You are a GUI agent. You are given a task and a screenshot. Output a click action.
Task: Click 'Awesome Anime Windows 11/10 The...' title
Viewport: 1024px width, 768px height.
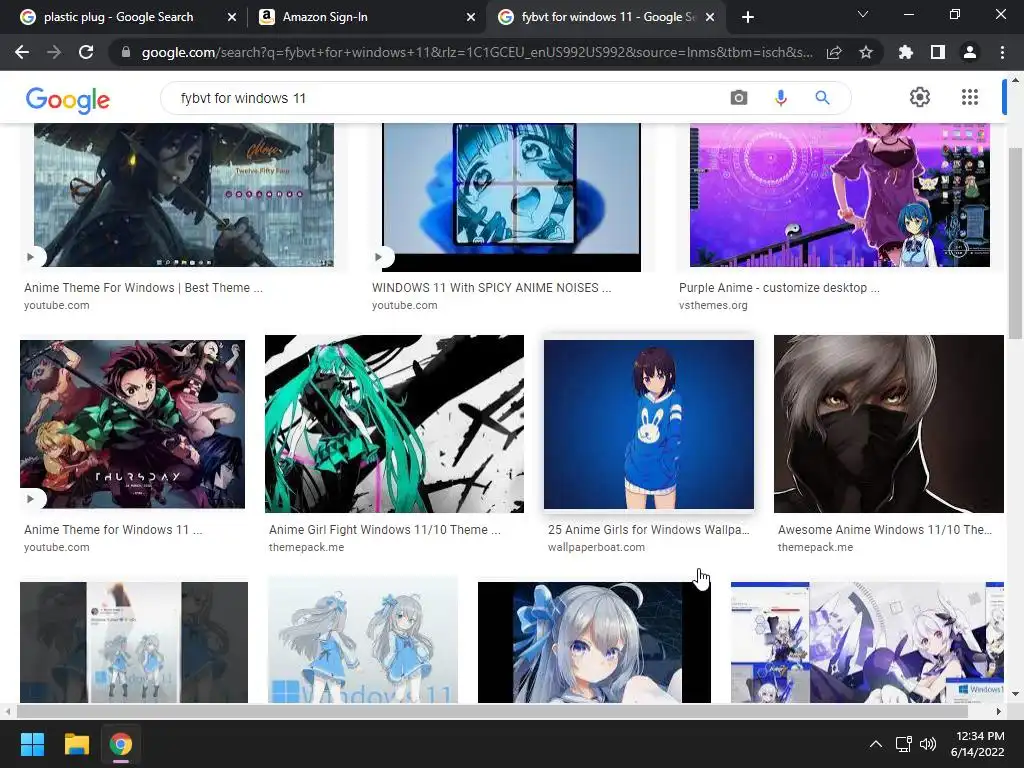(884, 530)
